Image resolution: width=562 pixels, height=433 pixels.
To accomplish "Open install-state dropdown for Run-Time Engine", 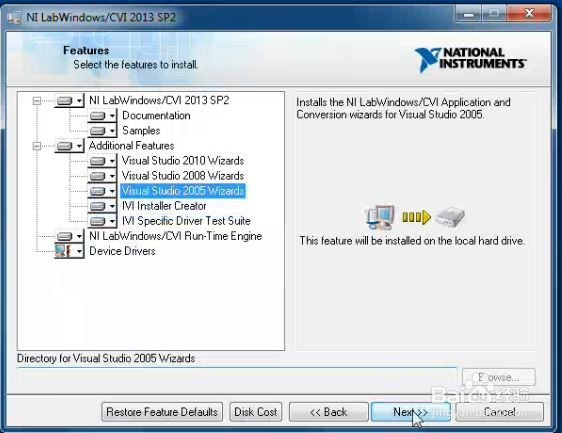I will click(x=70, y=236).
